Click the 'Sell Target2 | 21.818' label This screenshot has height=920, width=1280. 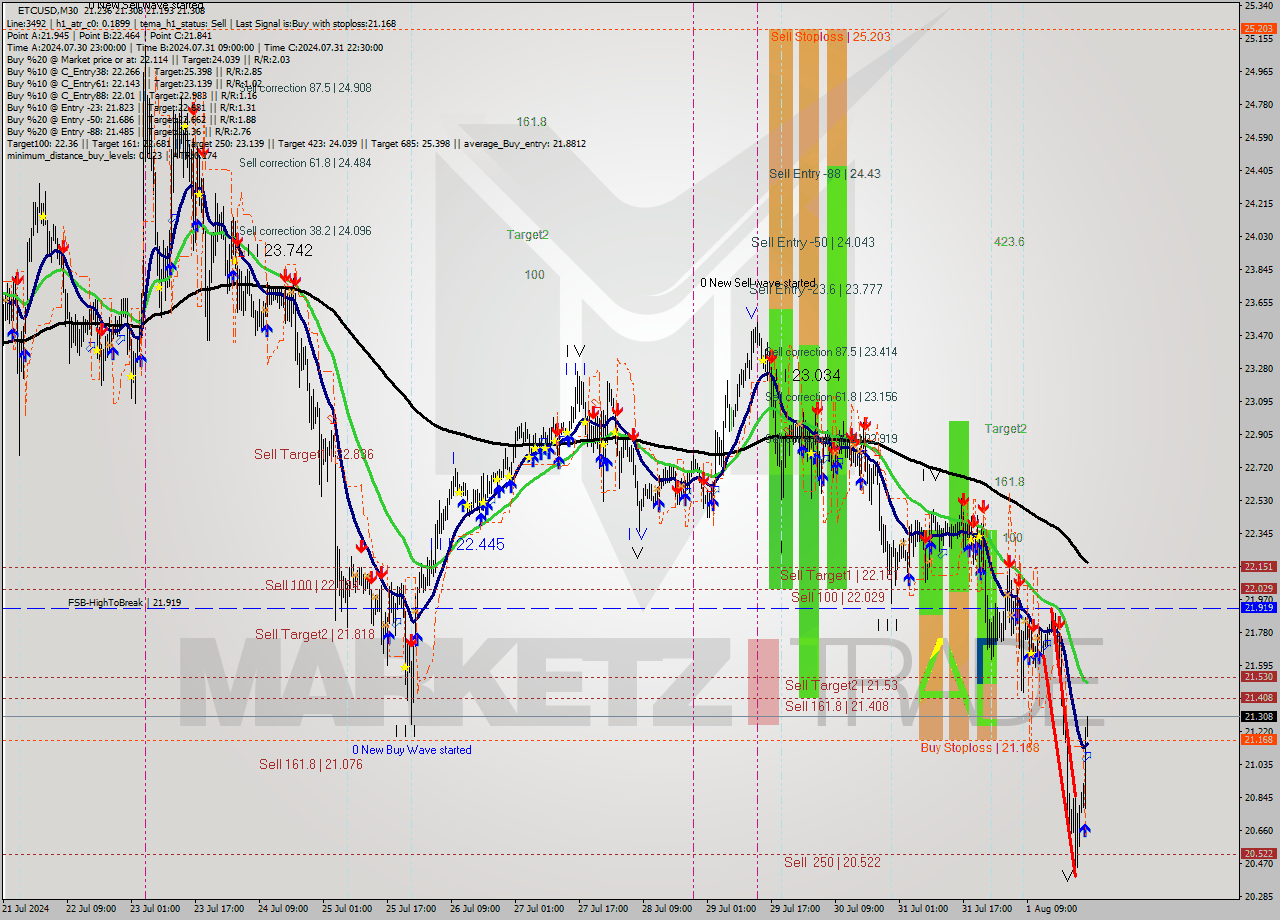click(315, 634)
